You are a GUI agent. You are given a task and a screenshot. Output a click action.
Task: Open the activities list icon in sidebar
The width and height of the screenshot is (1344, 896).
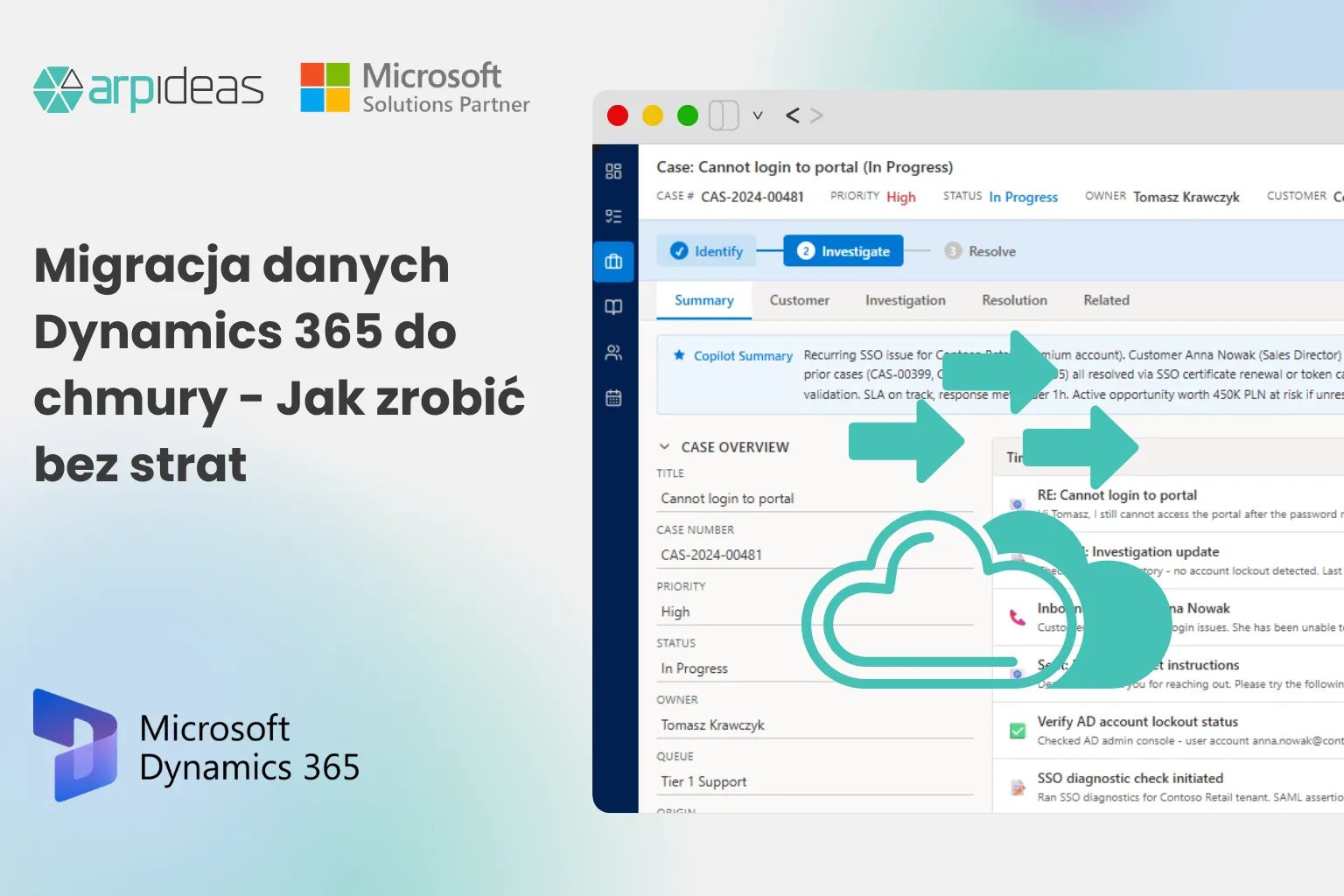click(x=613, y=216)
